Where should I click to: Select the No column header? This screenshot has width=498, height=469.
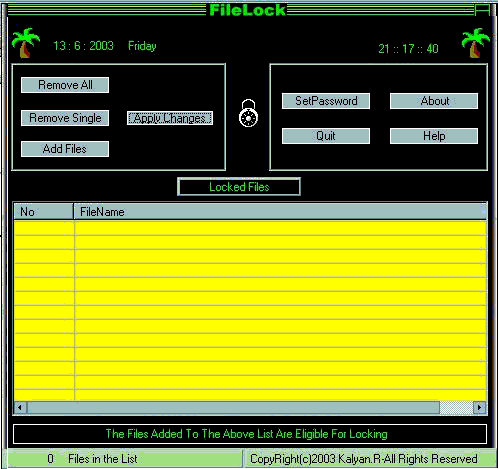click(x=43, y=212)
